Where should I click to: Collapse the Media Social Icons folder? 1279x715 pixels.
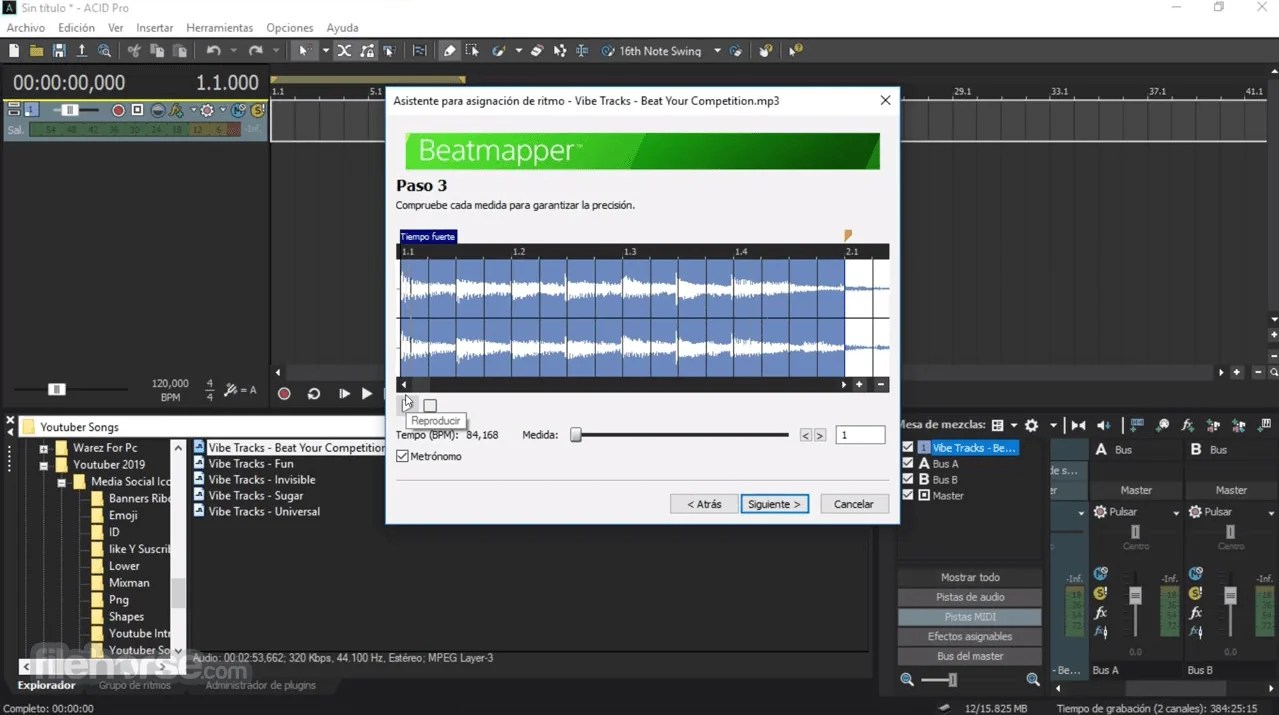click(x=61, y=482)
